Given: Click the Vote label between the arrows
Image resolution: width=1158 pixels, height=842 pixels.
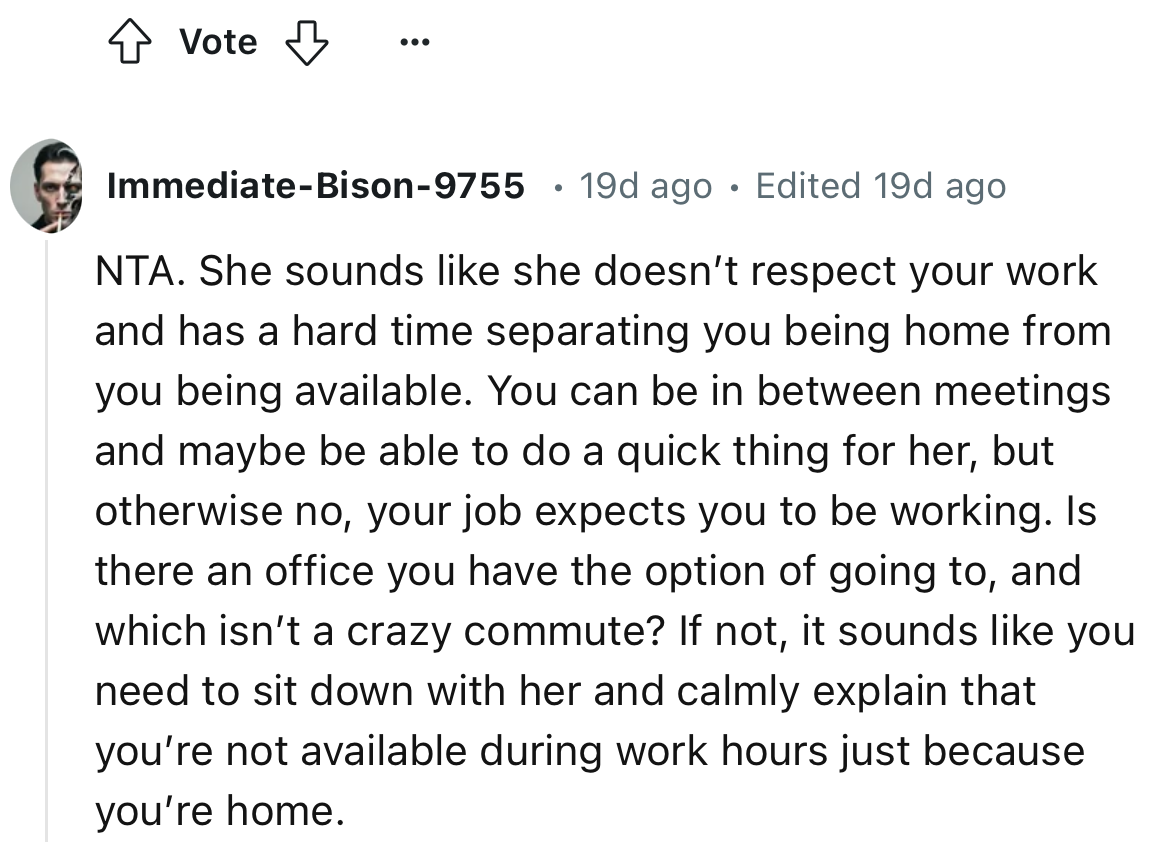Looking at the screenshot, I should pos(217,41).
